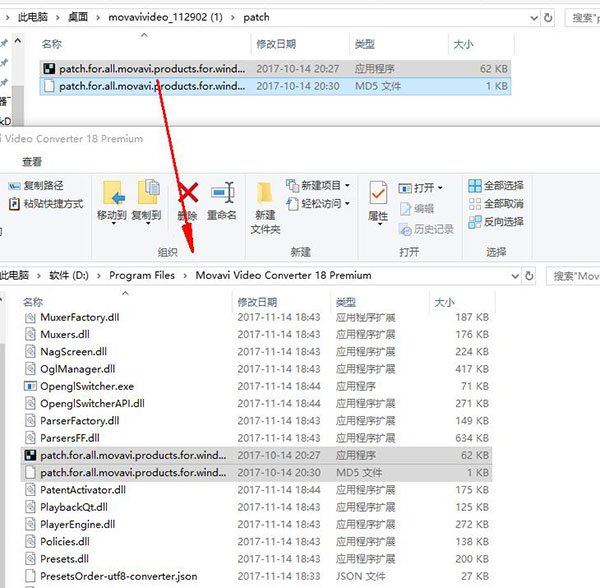Screen dimensions: 600x588
Task: Click the Movavi folder search box
Action: pos(573,276)
